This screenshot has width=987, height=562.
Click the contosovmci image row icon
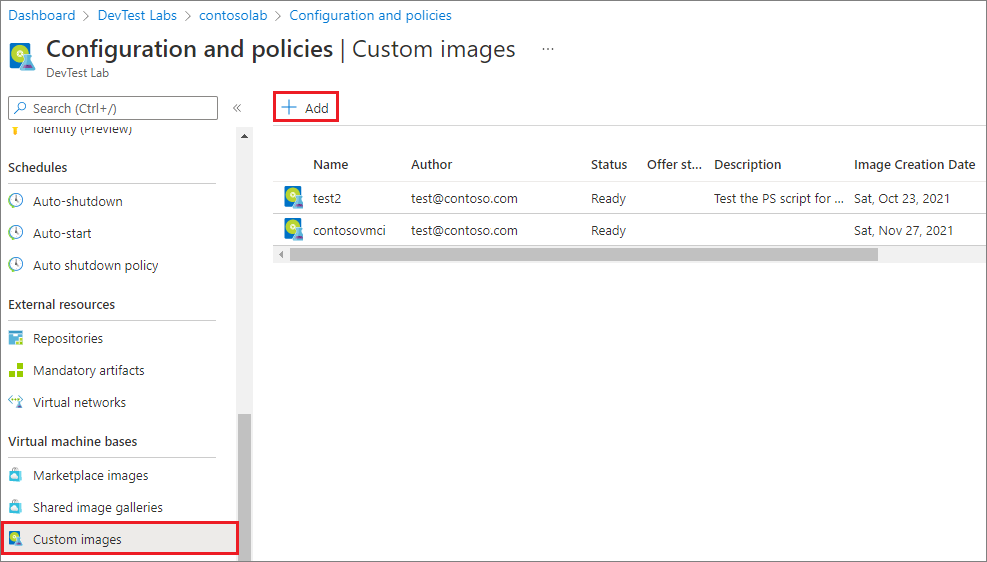click(293, 230)
